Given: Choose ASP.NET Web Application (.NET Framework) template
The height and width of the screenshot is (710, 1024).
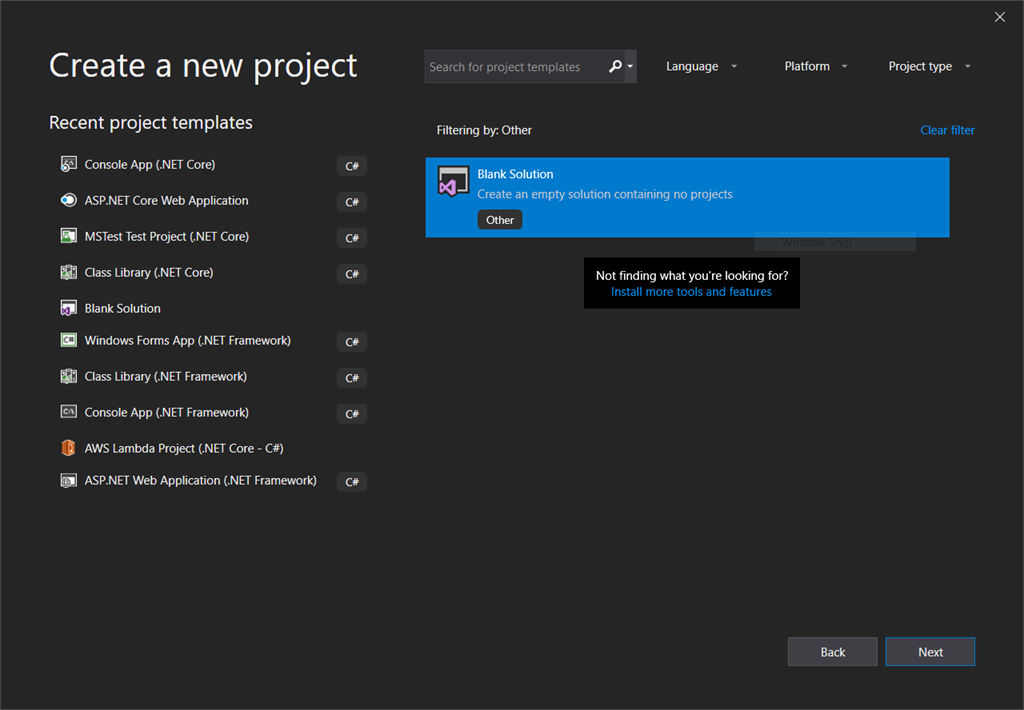Looking at the screenshot, I should coord(200,480).
